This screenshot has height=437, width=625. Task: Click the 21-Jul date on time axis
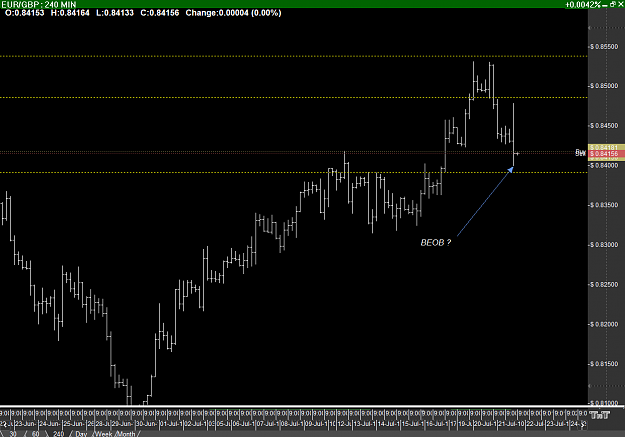tap(512, 424)
